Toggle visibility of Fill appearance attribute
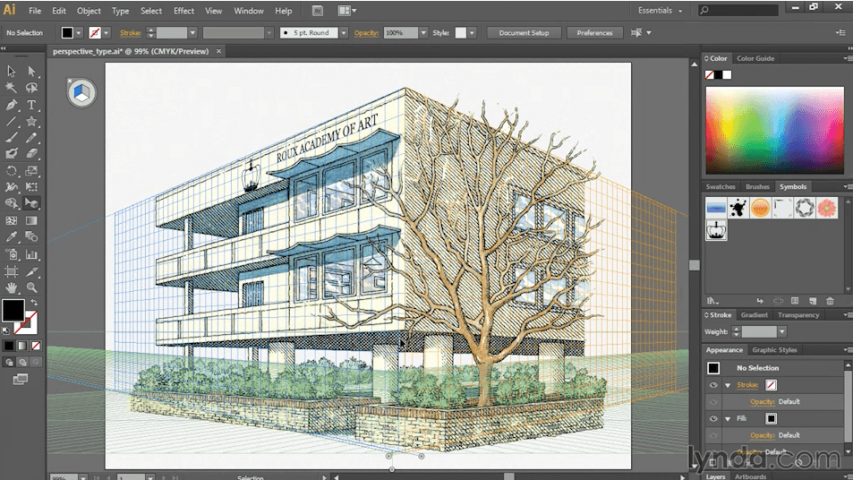This screenshot has height=480, width=853. 713,419
